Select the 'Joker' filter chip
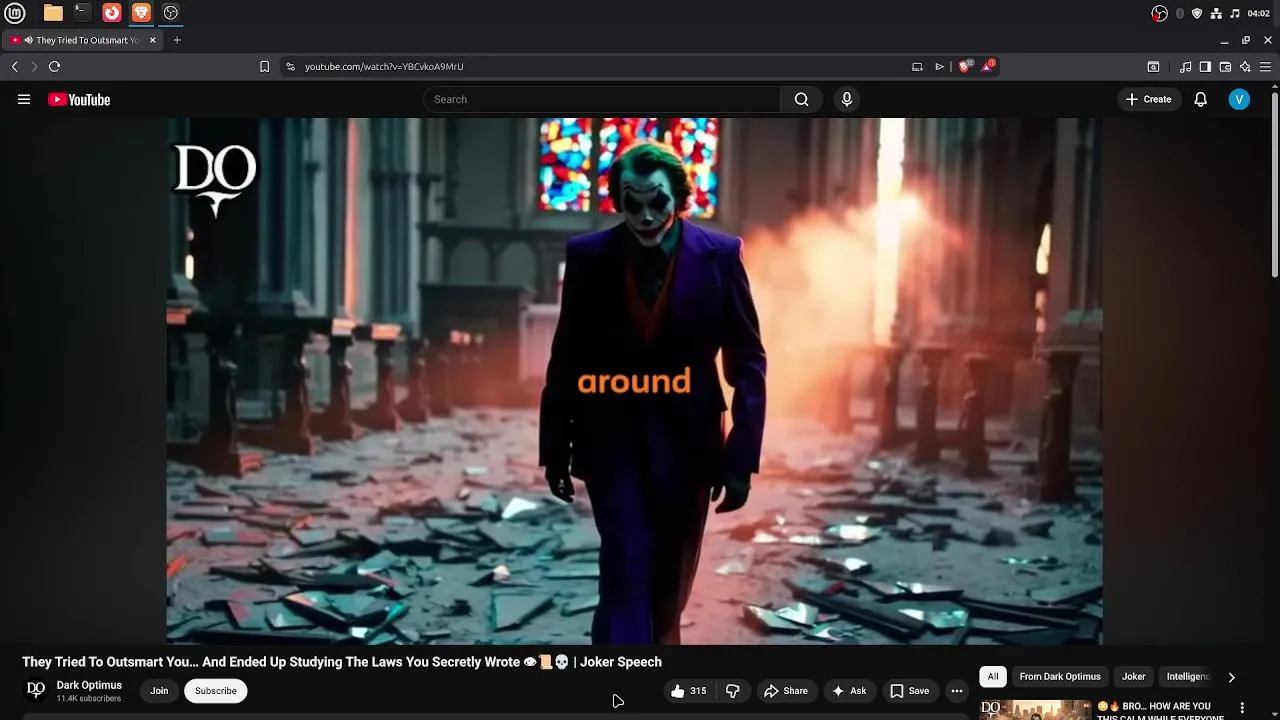 coord(1134,677)
